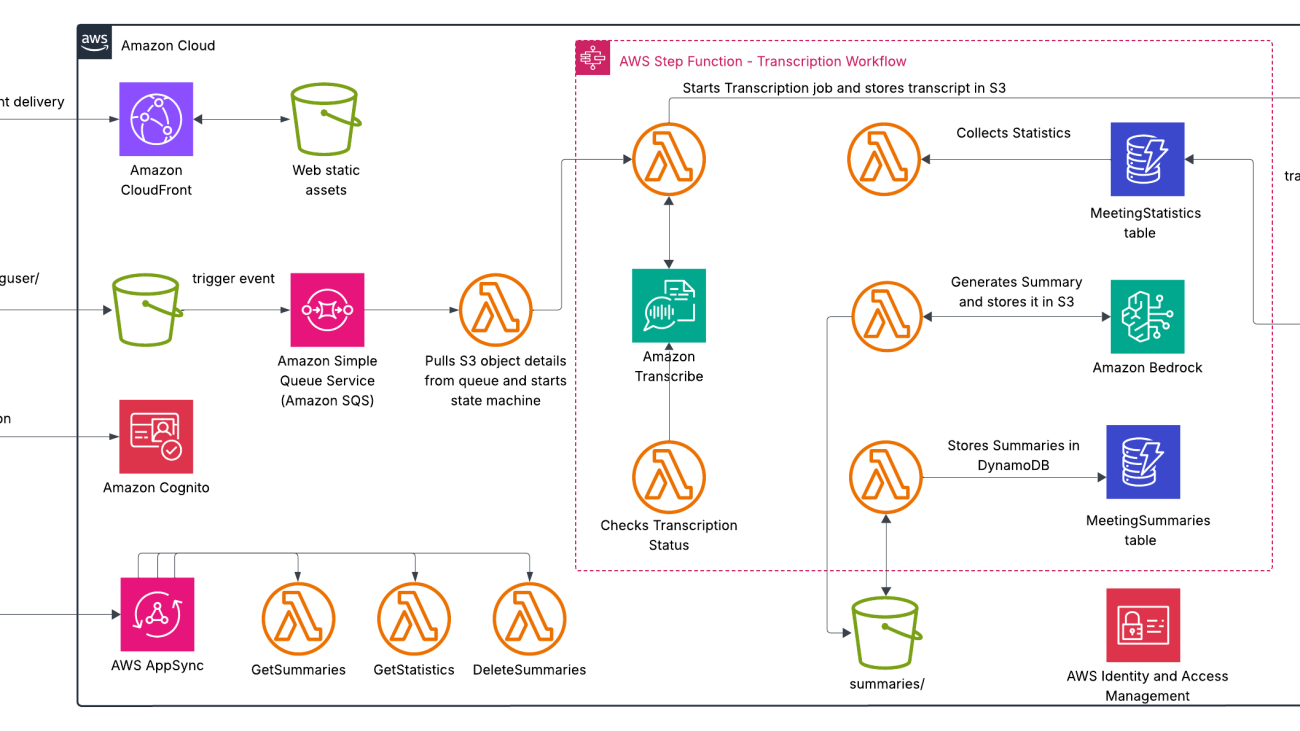This screenshot has width=1300, height=731.
Task: Click the GetStatistics Lambda icon
Action: pos(414,618)
